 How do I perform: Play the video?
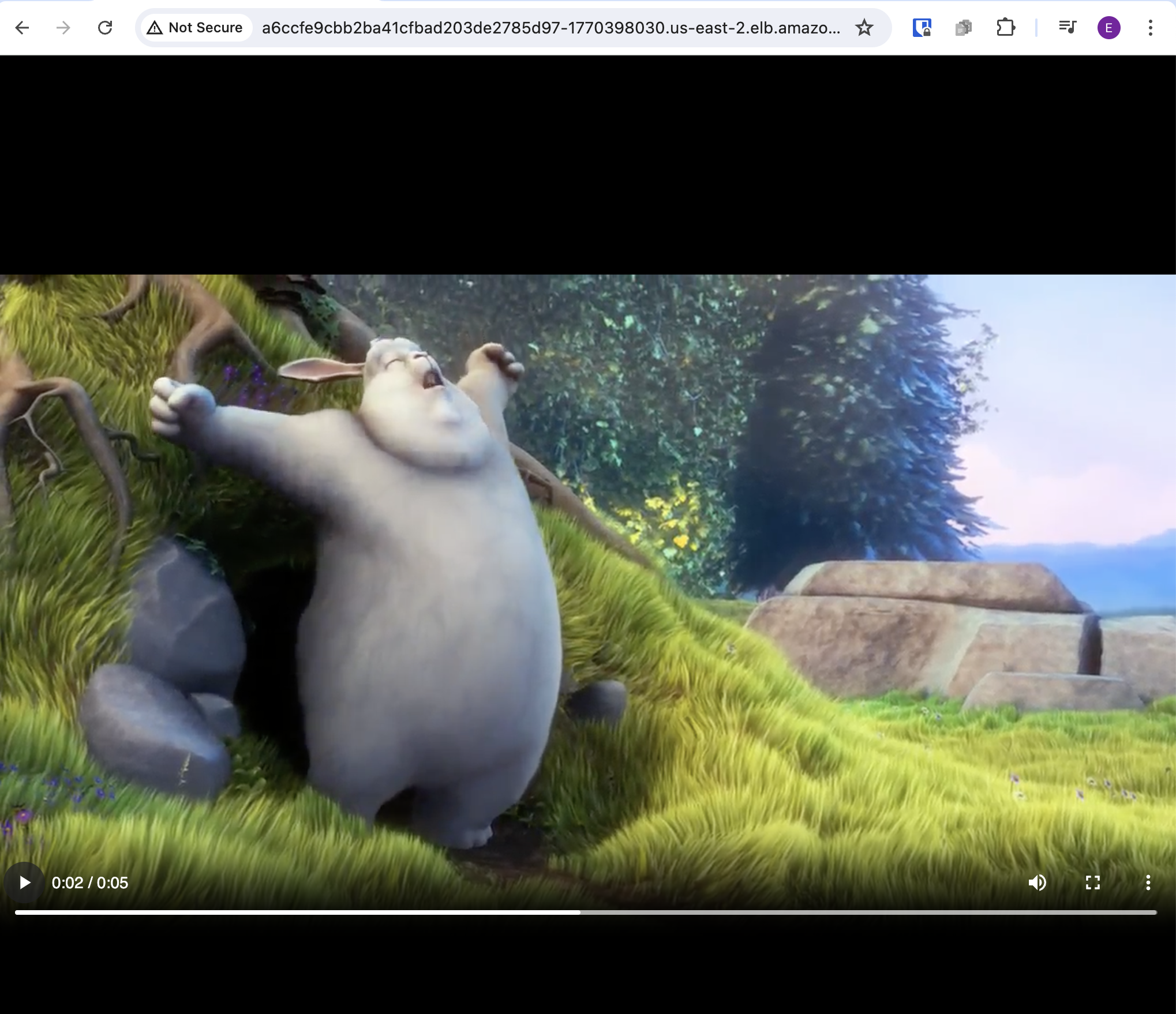click(24, 882)
